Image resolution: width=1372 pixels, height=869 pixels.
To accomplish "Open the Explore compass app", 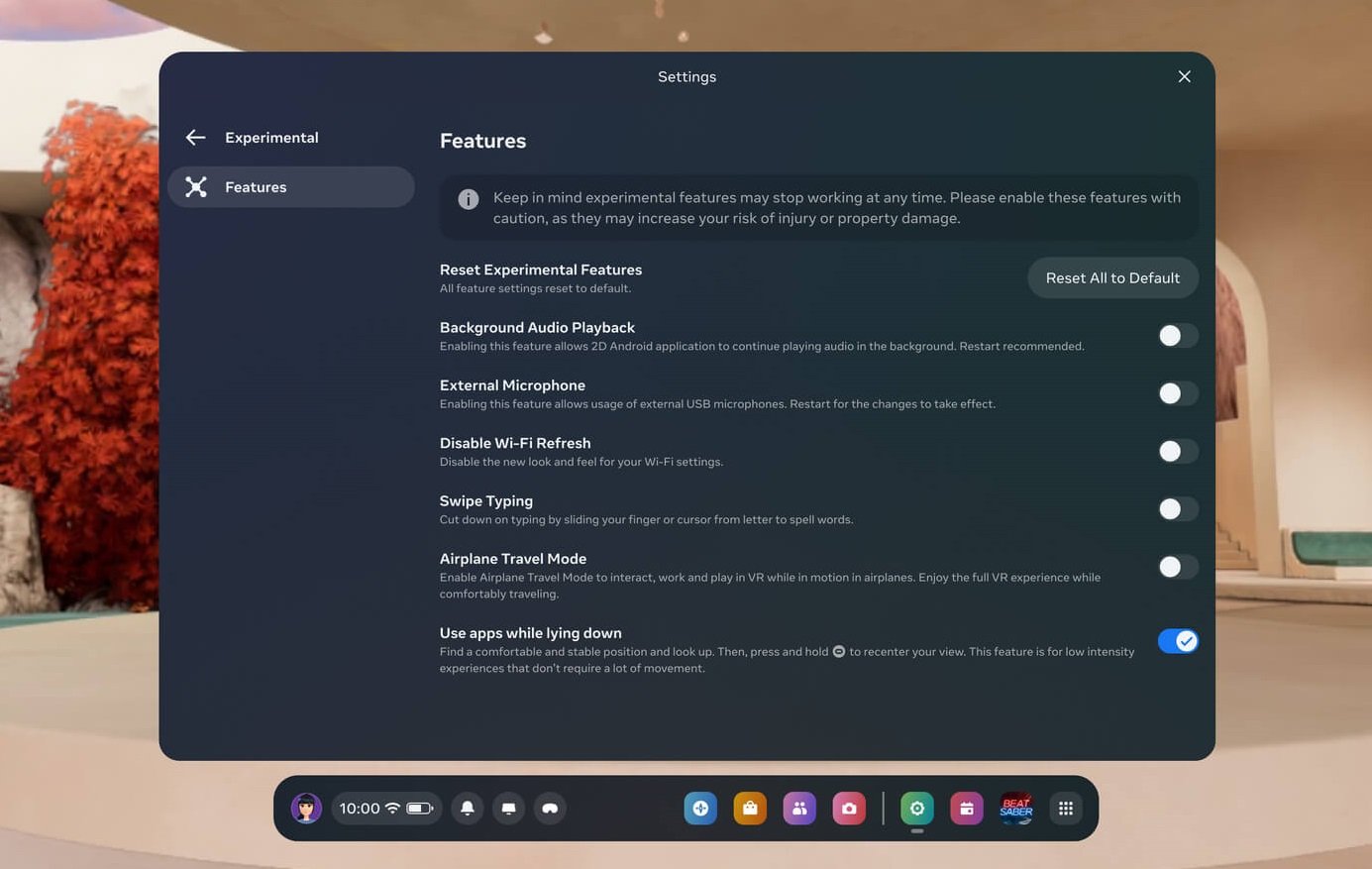I will 700,809.
